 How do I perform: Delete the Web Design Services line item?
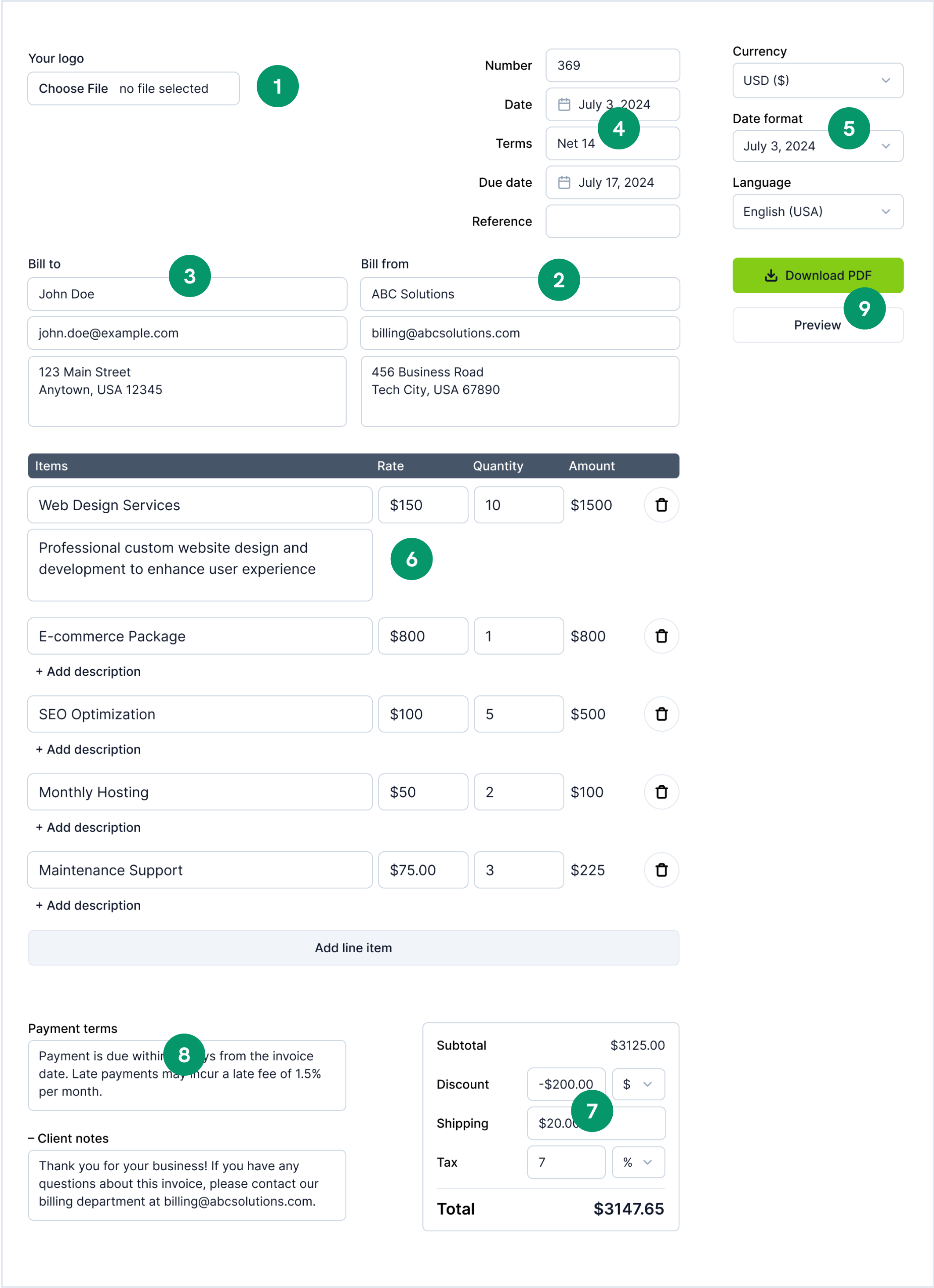pos(661,505)
